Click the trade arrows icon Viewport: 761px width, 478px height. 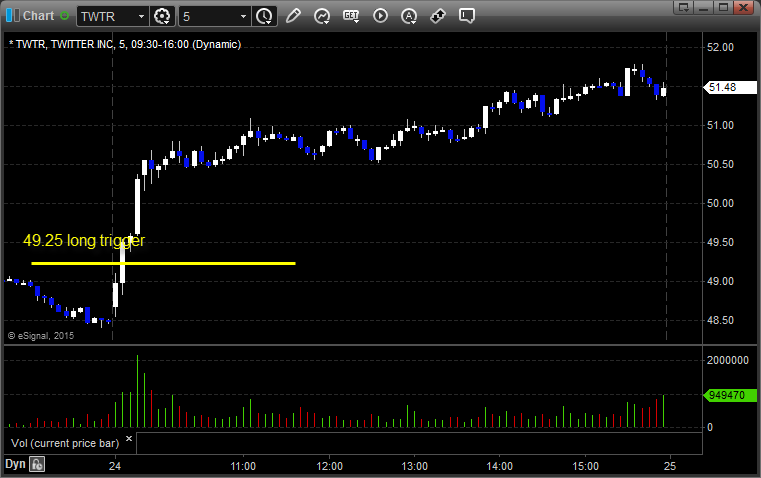438,16
